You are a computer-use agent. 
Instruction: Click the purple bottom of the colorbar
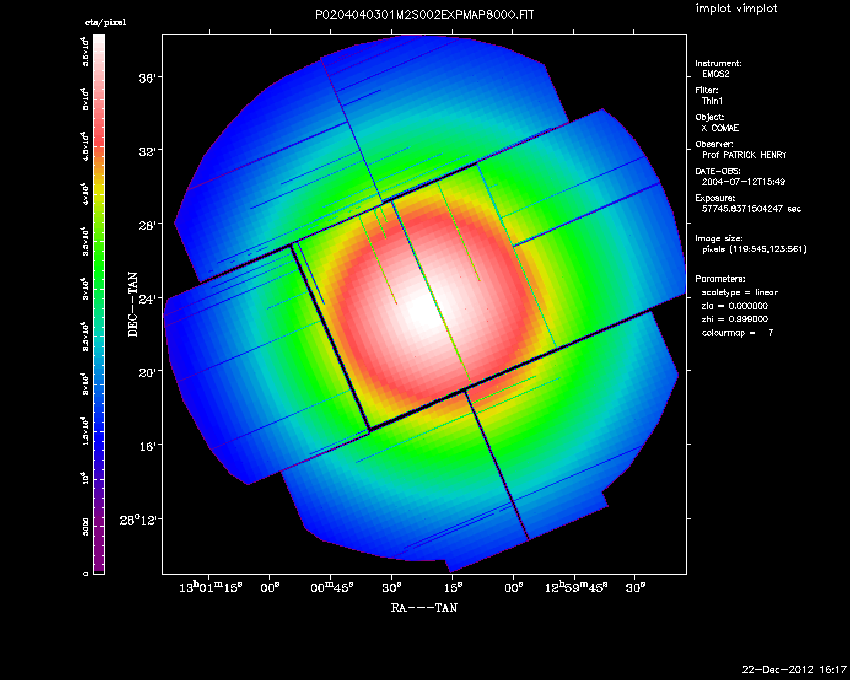point(99,560)
